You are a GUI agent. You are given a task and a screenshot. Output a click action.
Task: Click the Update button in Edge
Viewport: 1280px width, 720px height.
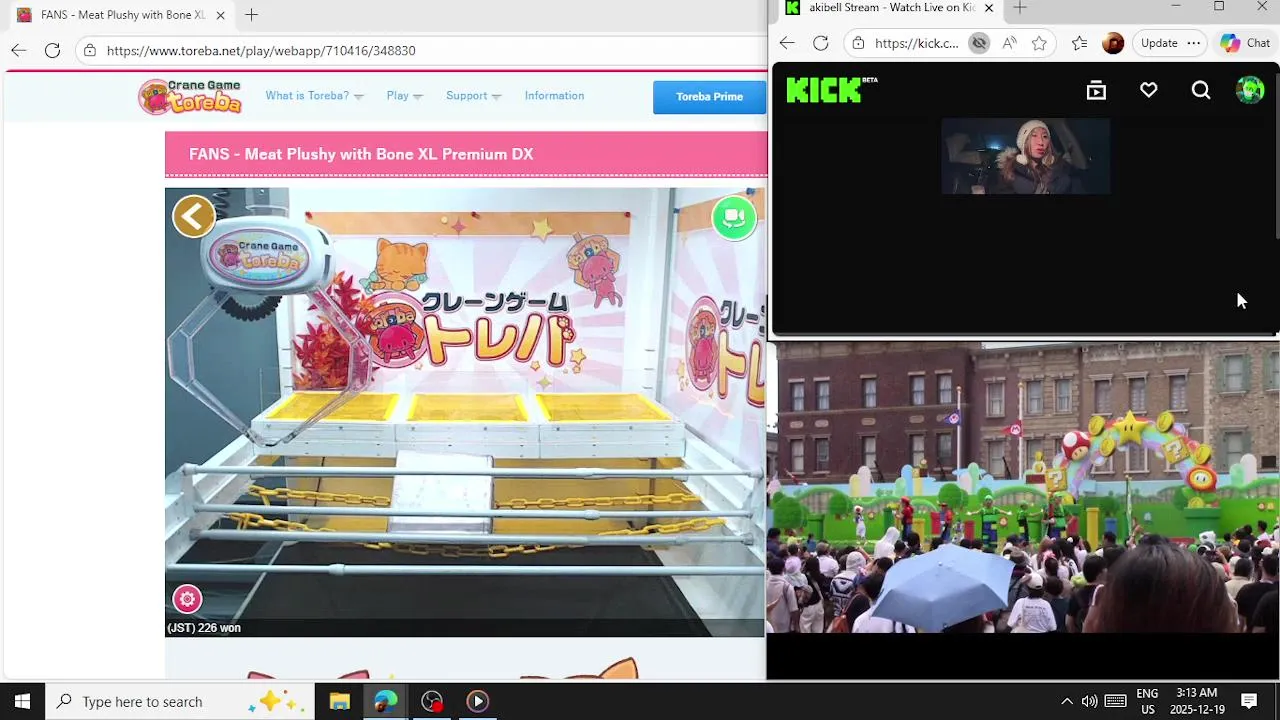coord(1159,43)
